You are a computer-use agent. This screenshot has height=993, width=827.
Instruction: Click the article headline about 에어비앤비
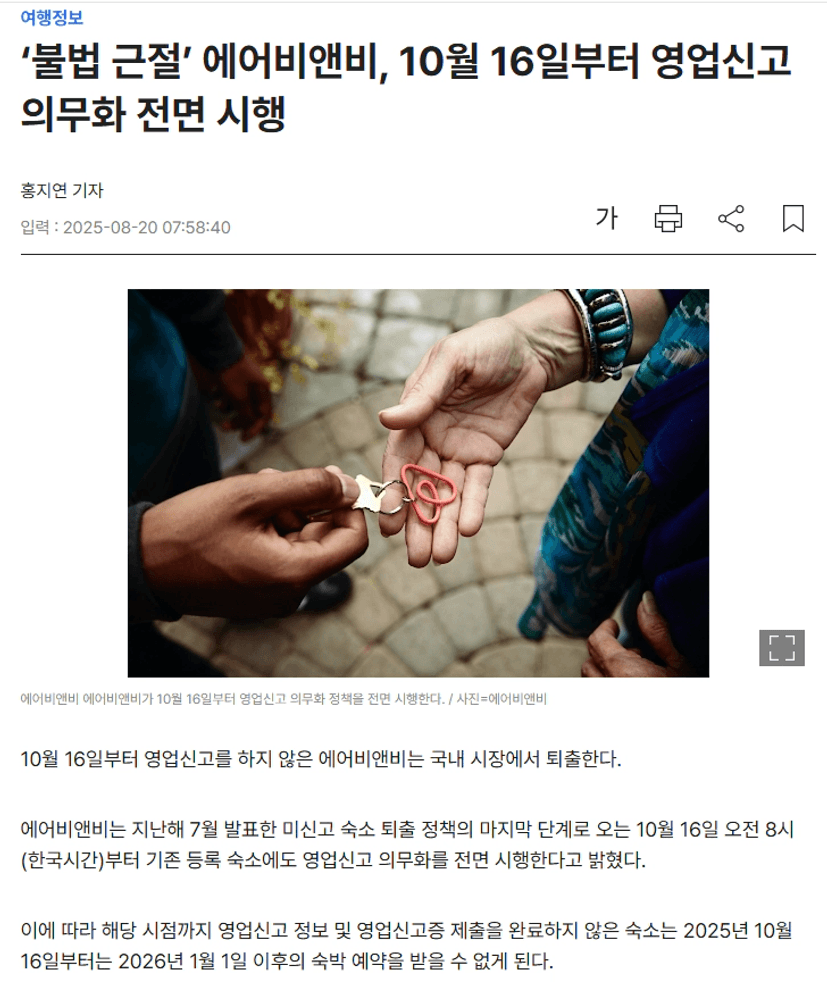coord(406,87)
